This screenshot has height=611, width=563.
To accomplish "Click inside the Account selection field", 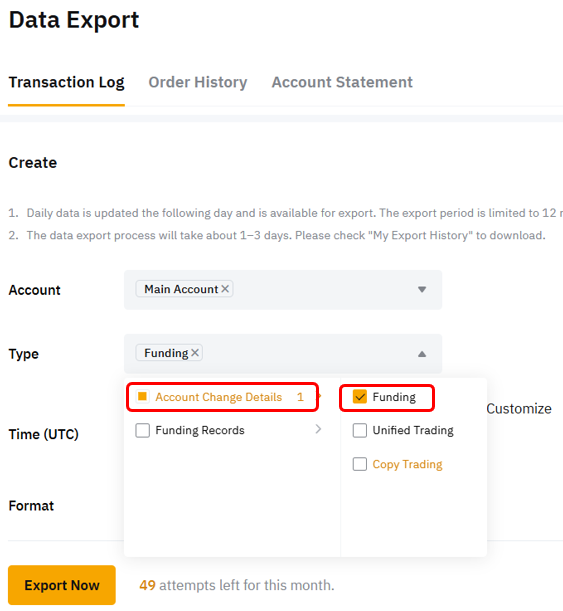I will [283, 290].
